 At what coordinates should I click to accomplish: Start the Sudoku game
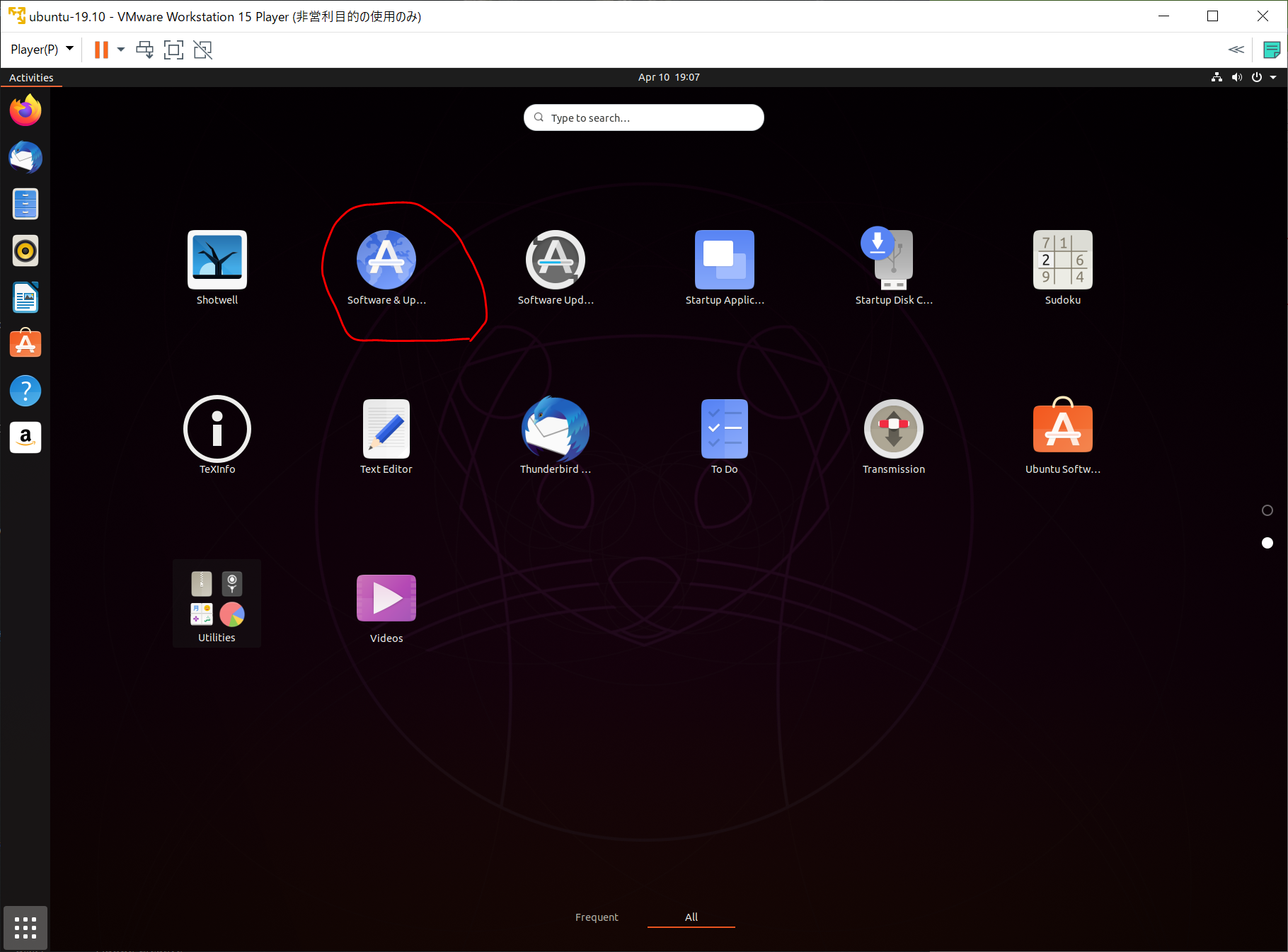(1063, 268)
